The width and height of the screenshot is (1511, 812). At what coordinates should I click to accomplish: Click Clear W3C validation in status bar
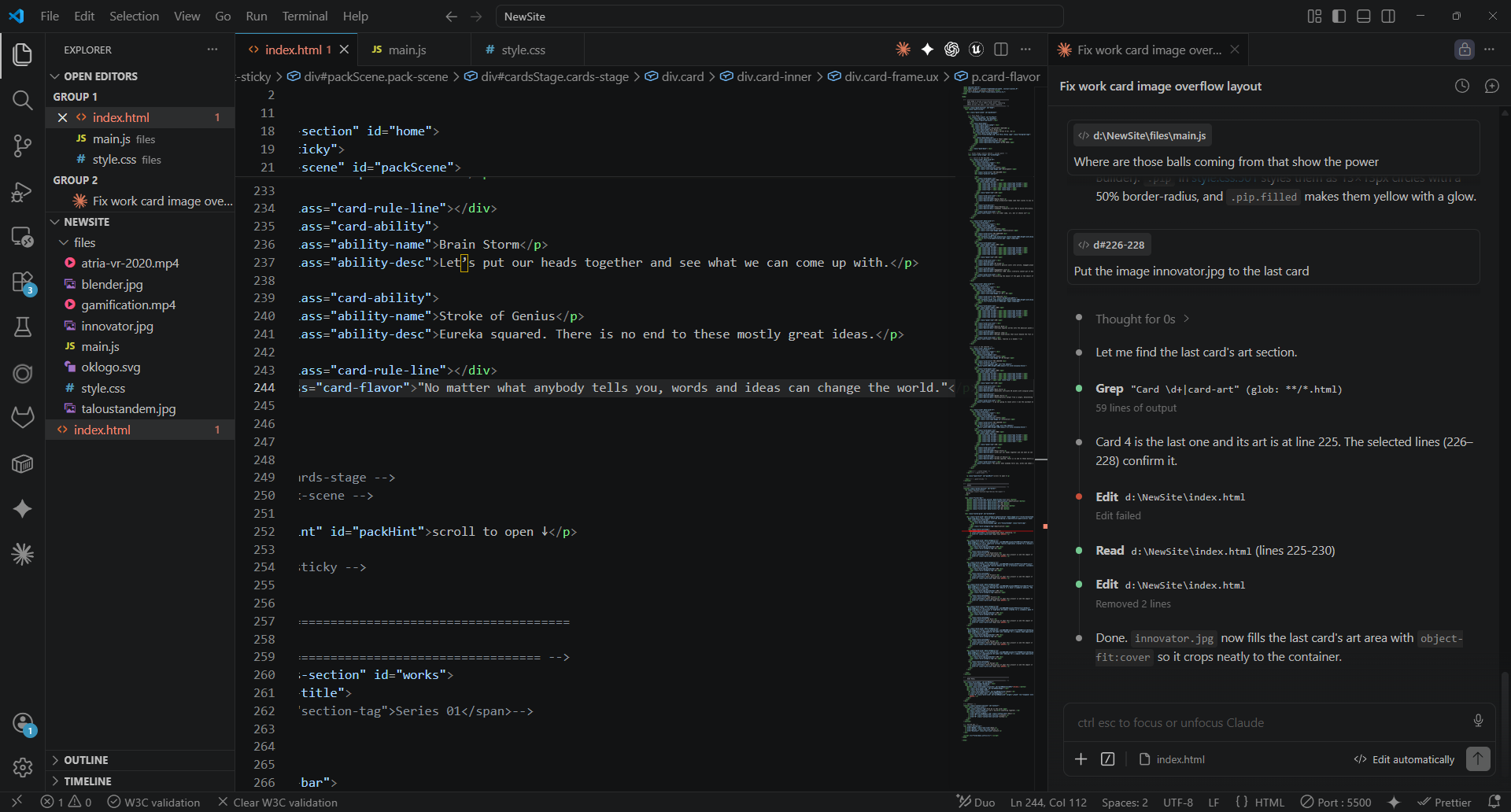click(x=277, y=803)
